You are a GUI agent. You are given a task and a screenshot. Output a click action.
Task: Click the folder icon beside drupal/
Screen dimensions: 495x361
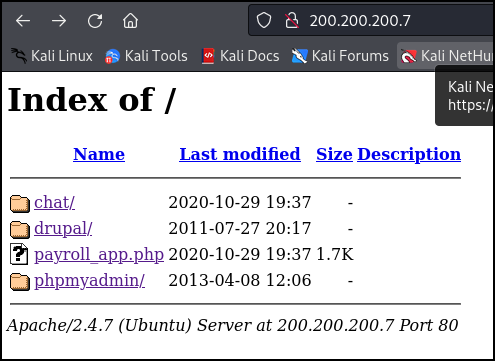20,229
